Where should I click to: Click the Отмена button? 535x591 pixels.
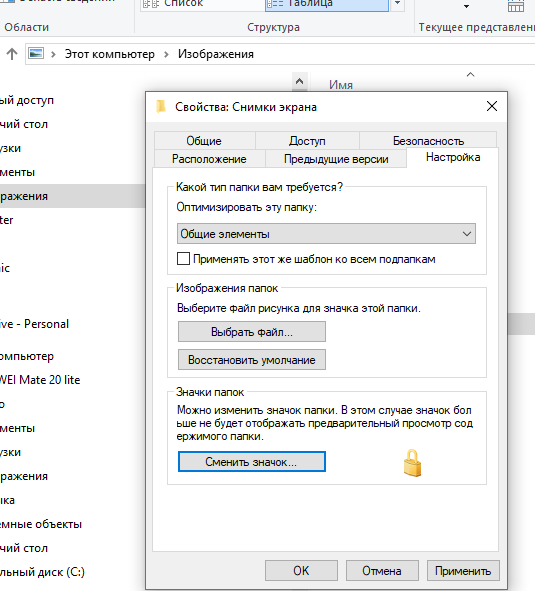pyautogui.click(x=382, y=571)
